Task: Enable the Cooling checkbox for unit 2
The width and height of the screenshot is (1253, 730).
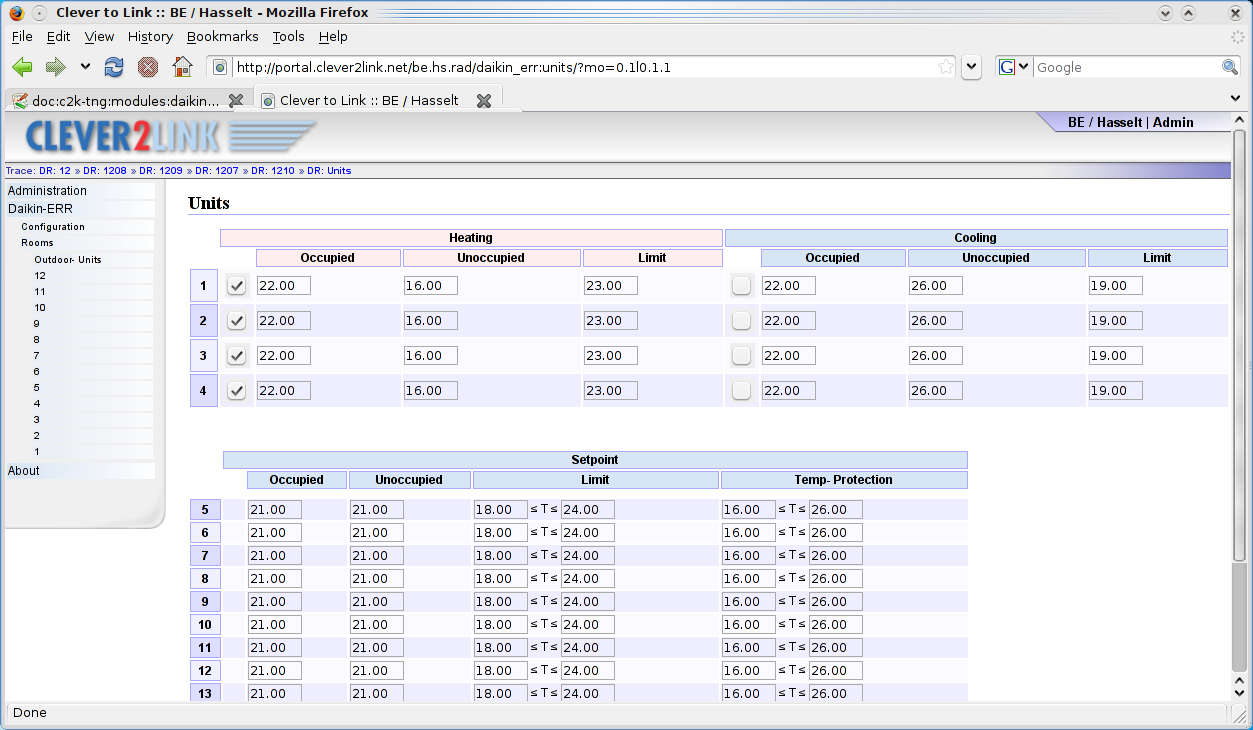Action: (x=741, y=321)
